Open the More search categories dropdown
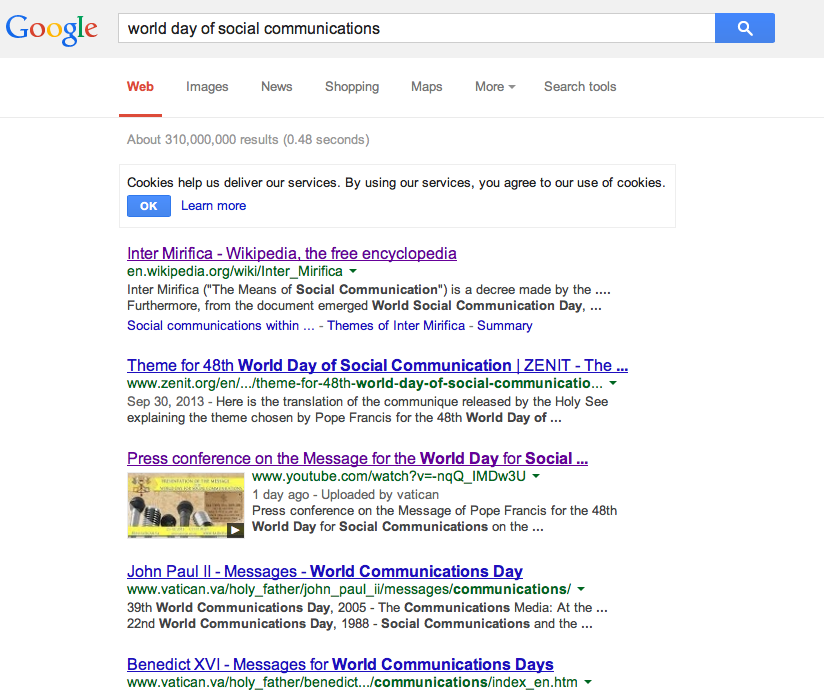 495,87
